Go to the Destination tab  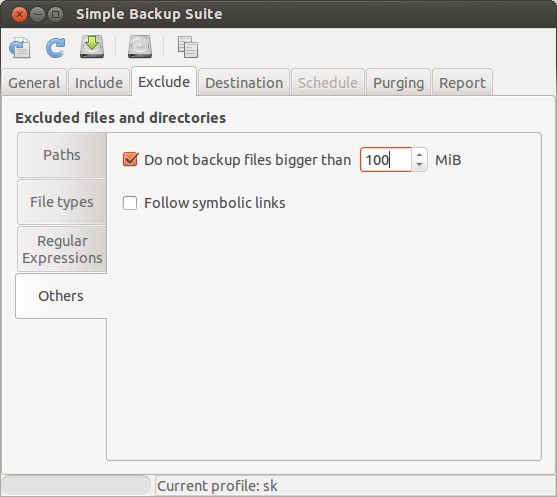tap(244, 83)
